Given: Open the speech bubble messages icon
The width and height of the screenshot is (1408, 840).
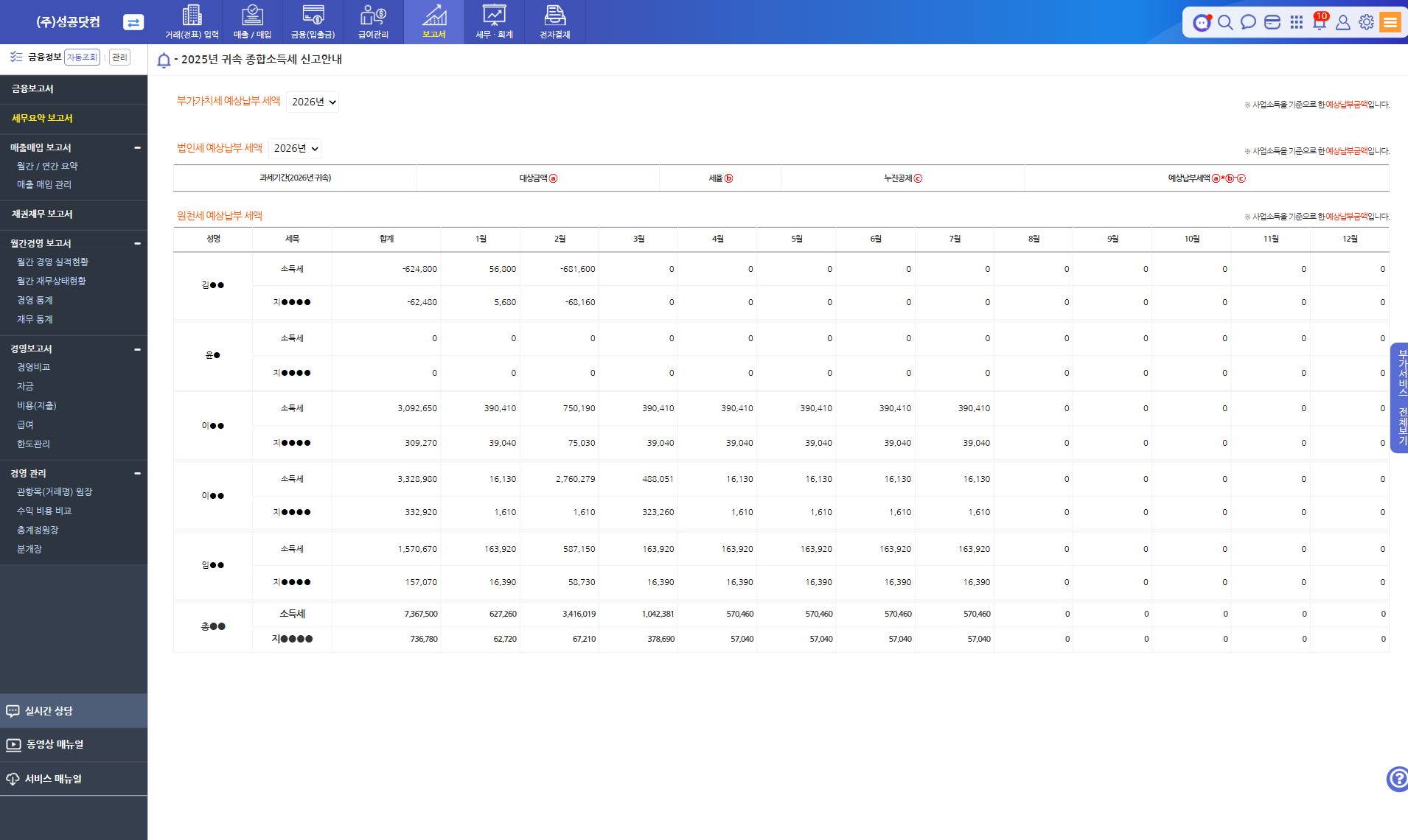Looking at the screenshot, I should [1248, 22].
